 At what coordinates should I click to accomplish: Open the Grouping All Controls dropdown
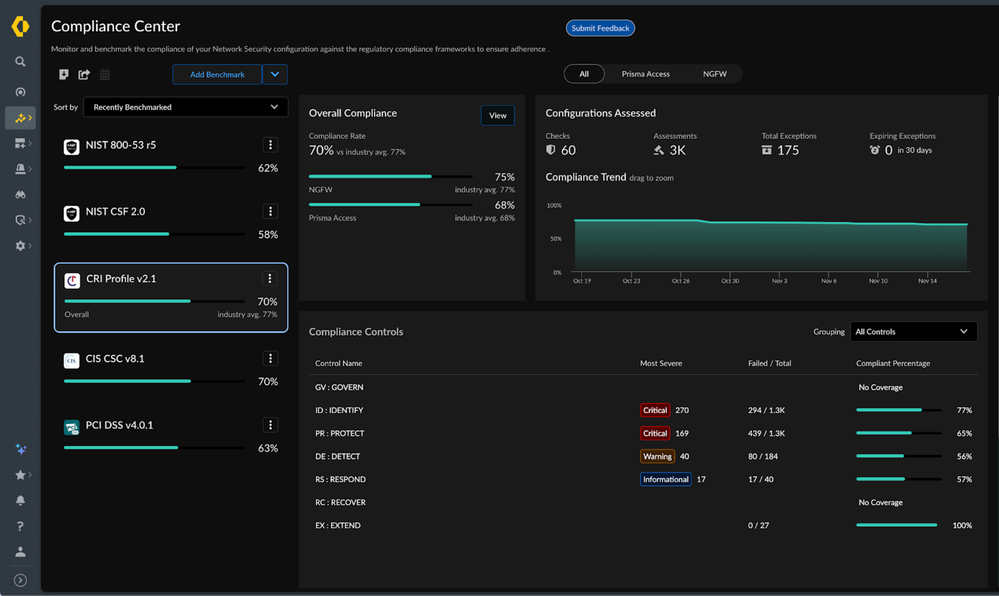(913, 331)
